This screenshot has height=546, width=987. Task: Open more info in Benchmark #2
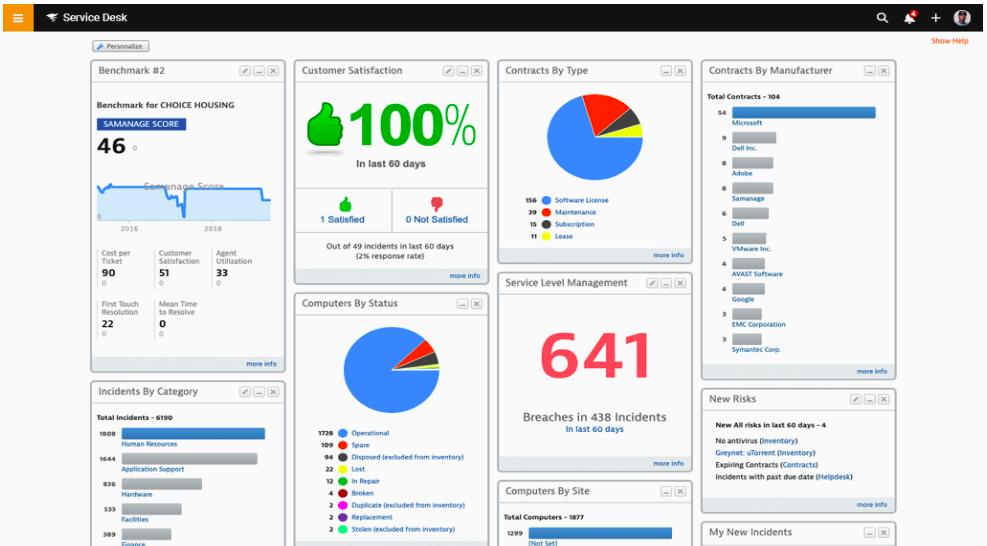(261, 364)
